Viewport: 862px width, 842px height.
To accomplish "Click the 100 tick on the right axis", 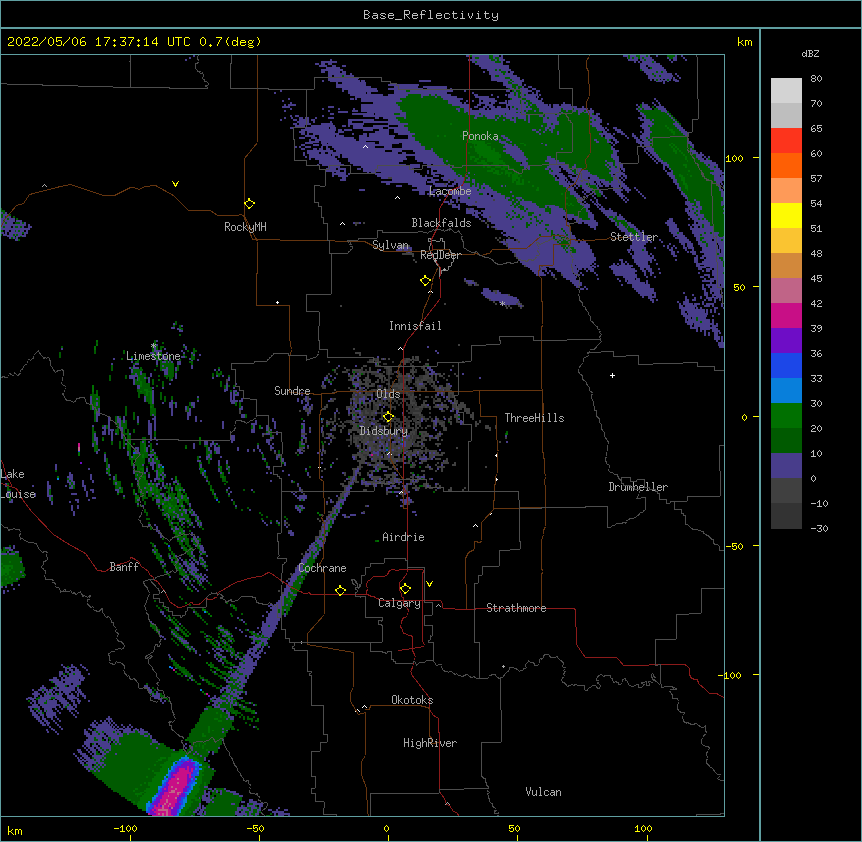I will pos(734,158).
